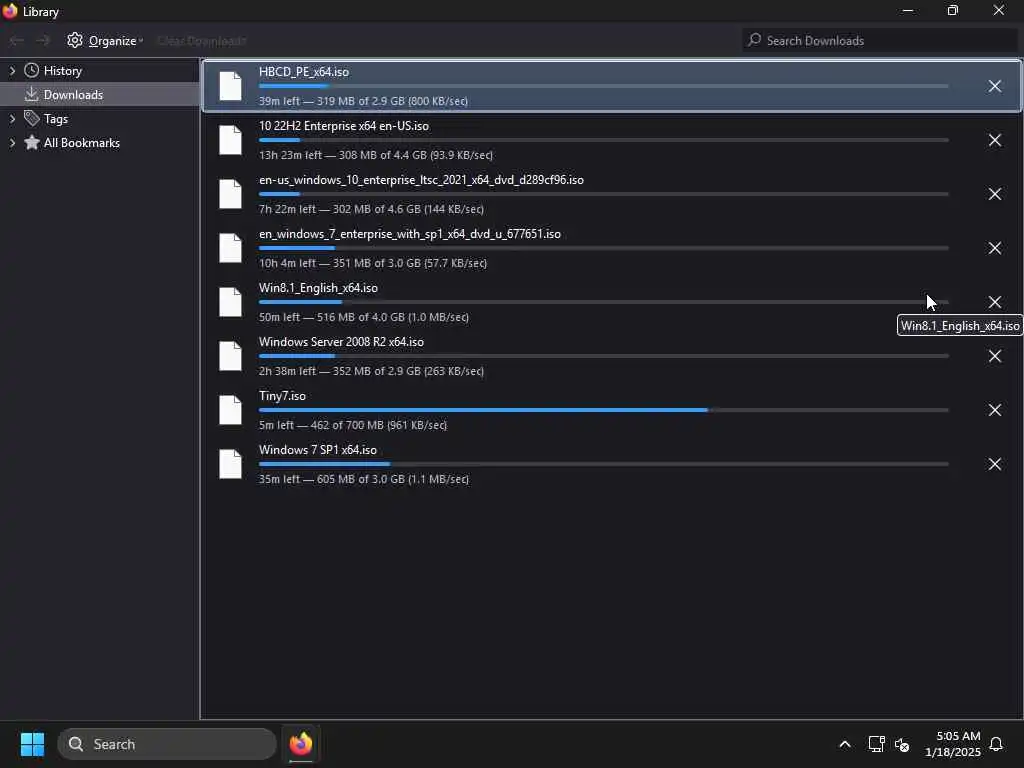Click status '35m left — 605 MB of 3.0 GB'
This screenshot has width=1024, height=768.
click(x=364, y=479)
